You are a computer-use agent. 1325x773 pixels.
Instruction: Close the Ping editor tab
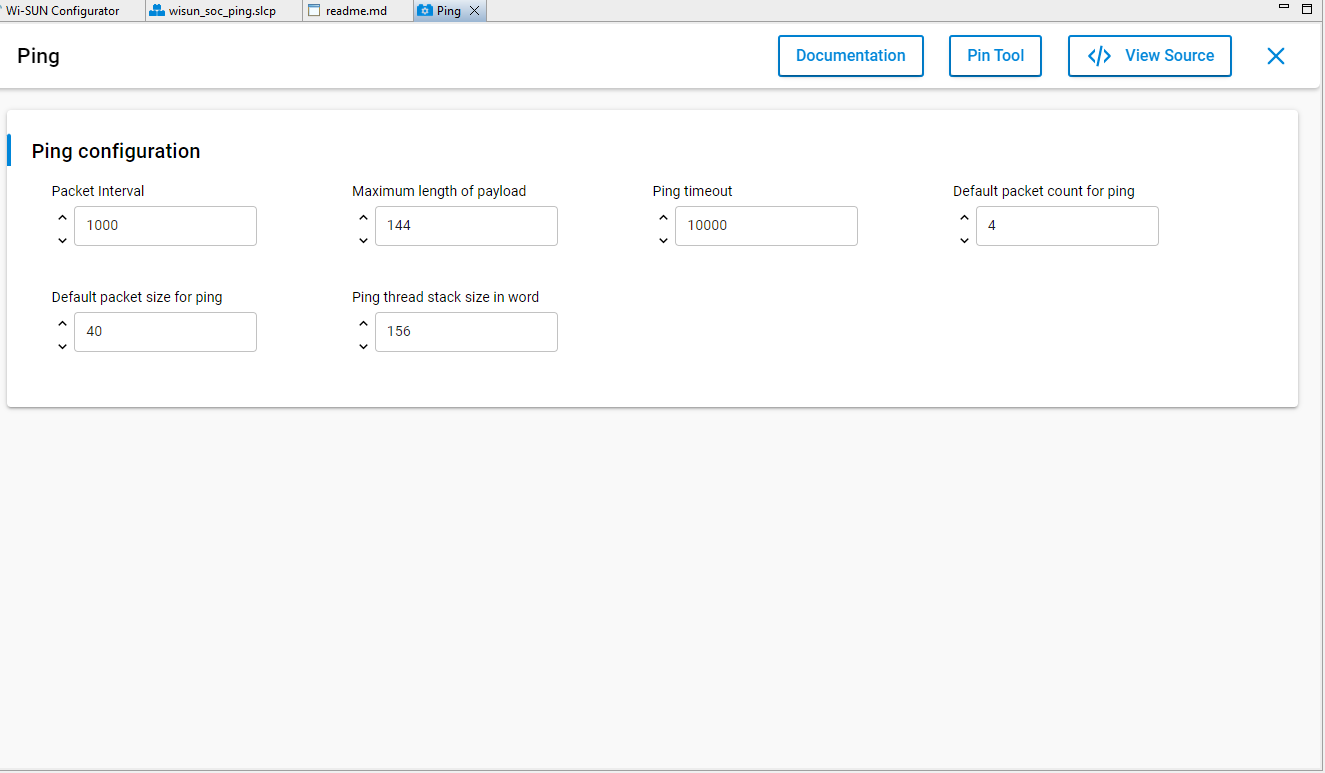(474, 10)
